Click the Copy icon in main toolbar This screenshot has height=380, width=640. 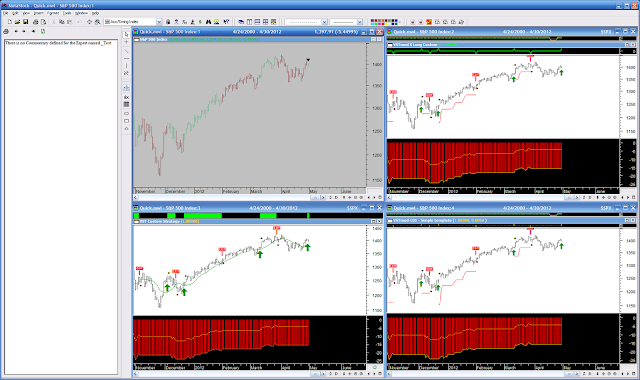tap(62, 22)
